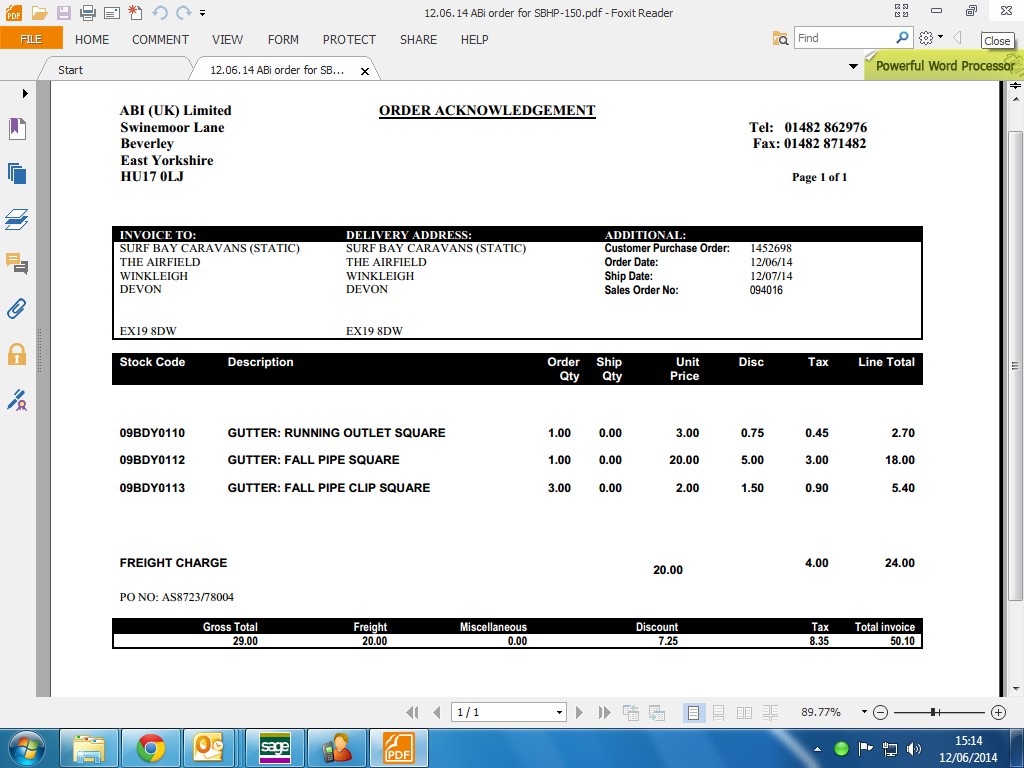This screenshot has width=1024, height=768.
Task: Enable single page view mode
Action: pos(694,713)
